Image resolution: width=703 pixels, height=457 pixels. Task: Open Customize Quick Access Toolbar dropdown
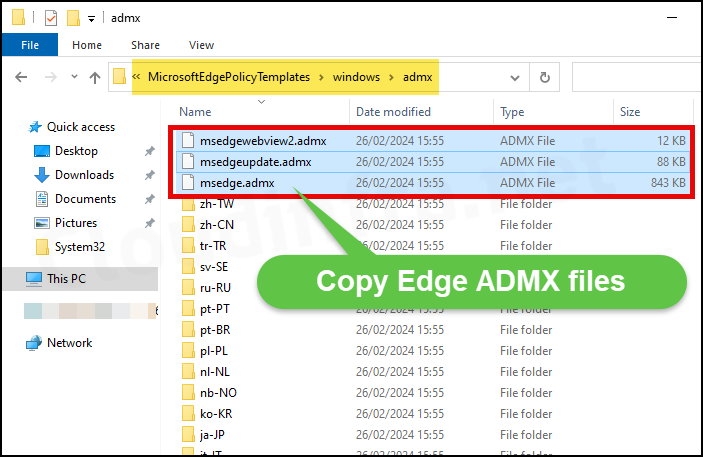pyautogui.click(x=91, y=19)
